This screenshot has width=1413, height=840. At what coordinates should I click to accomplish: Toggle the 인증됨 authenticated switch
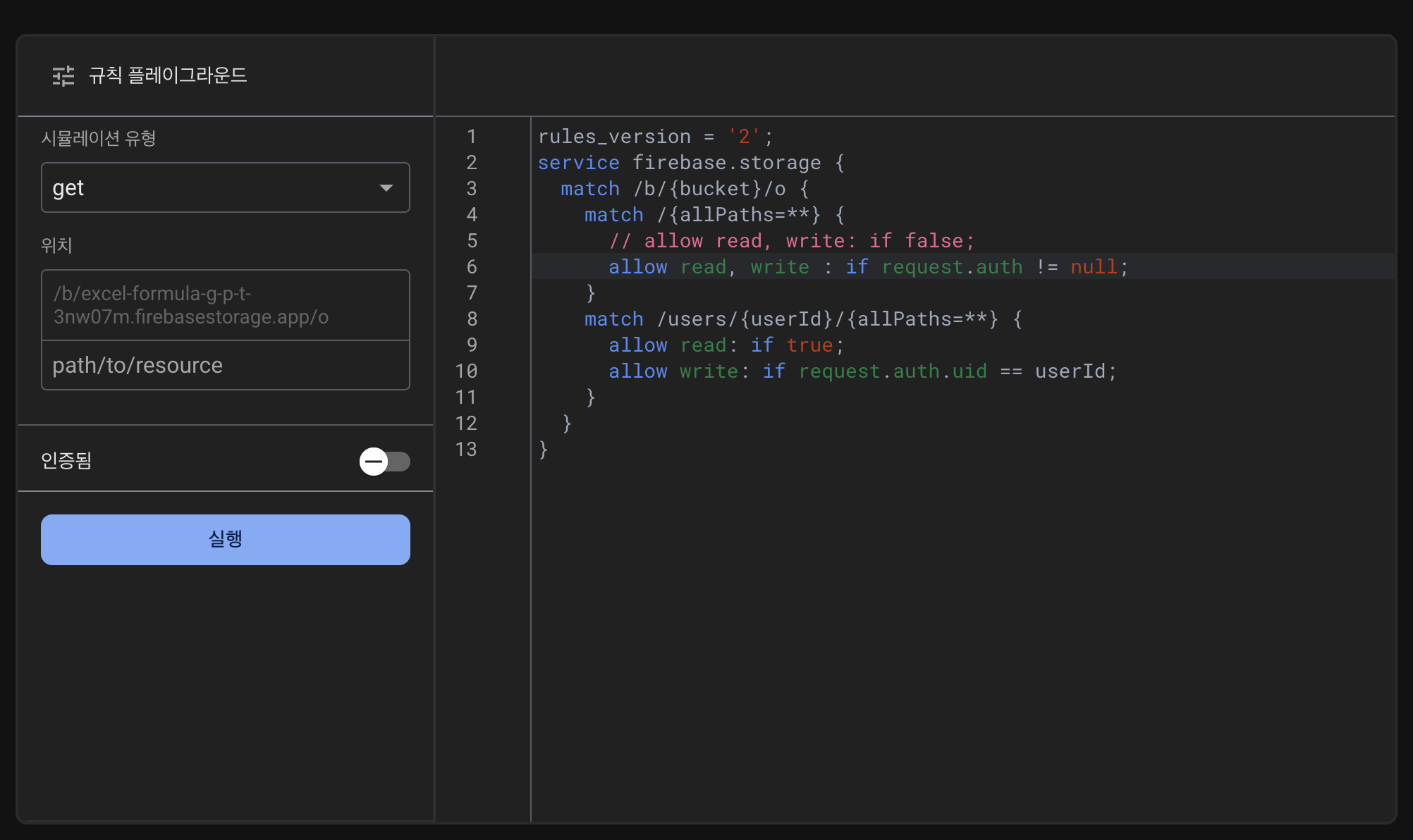pos(384,462)
